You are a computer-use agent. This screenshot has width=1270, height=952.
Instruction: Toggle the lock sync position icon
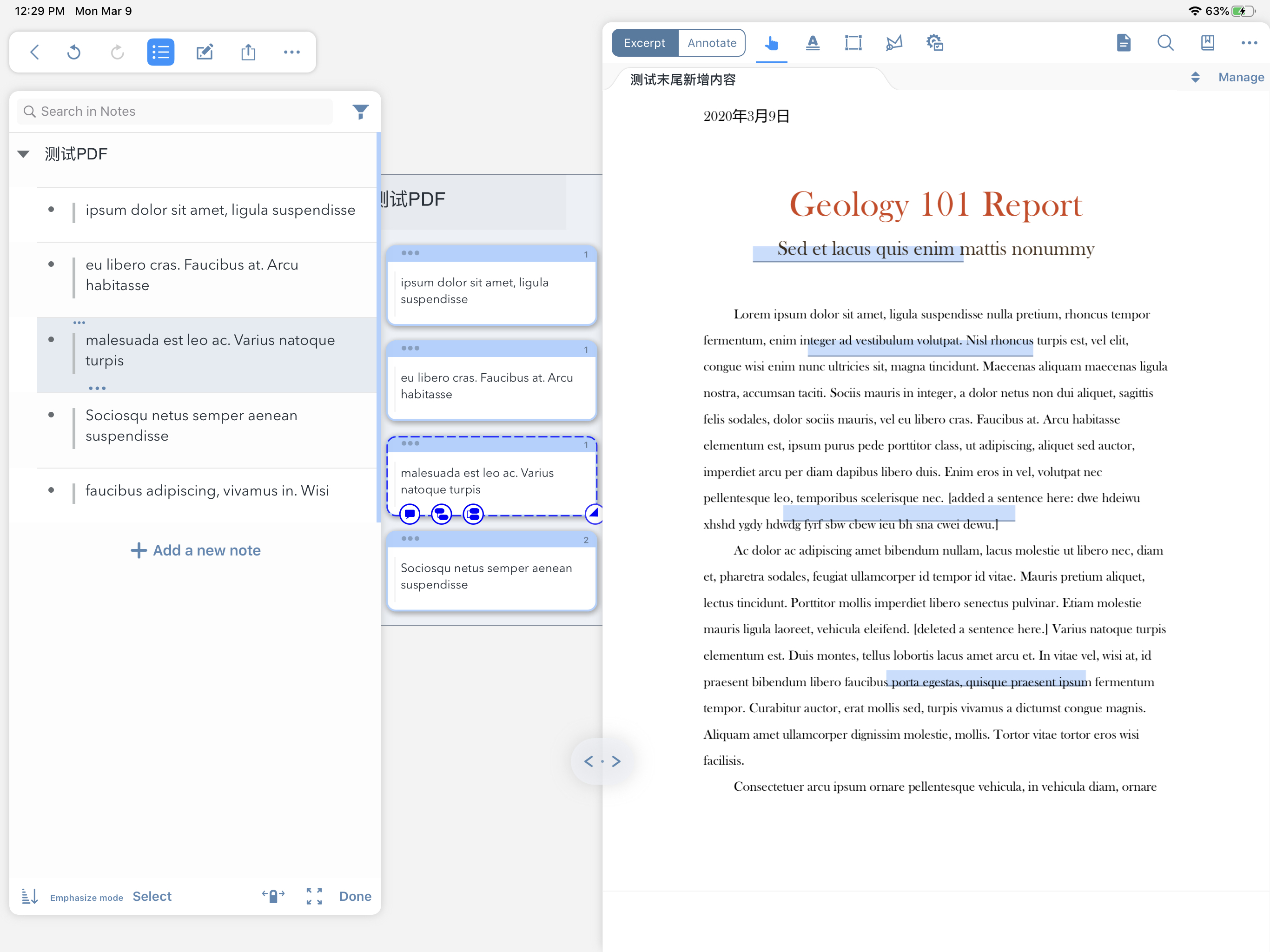pyautogui.click(x=273, y=896)
